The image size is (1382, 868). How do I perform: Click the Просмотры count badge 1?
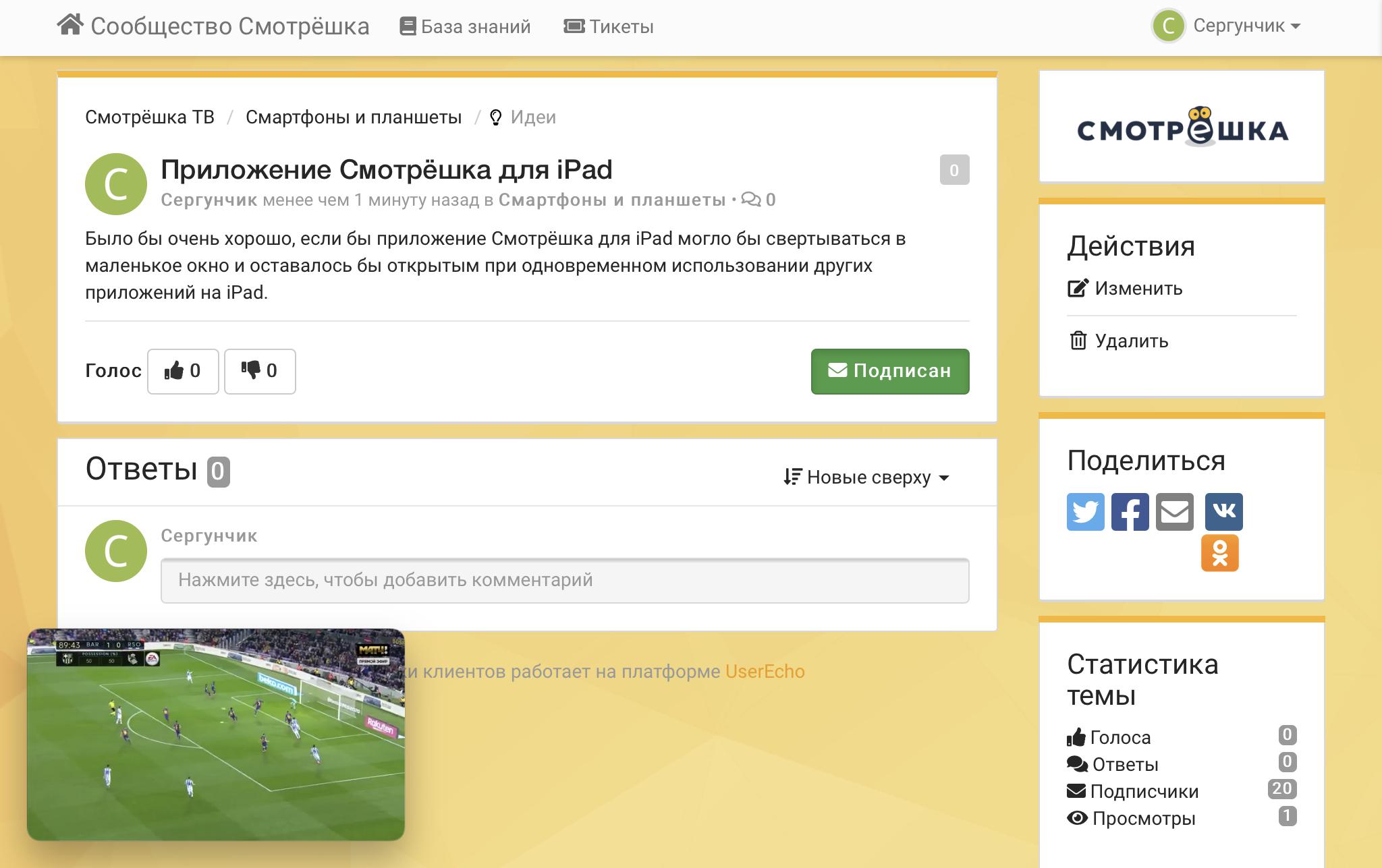click(1288, 816)
